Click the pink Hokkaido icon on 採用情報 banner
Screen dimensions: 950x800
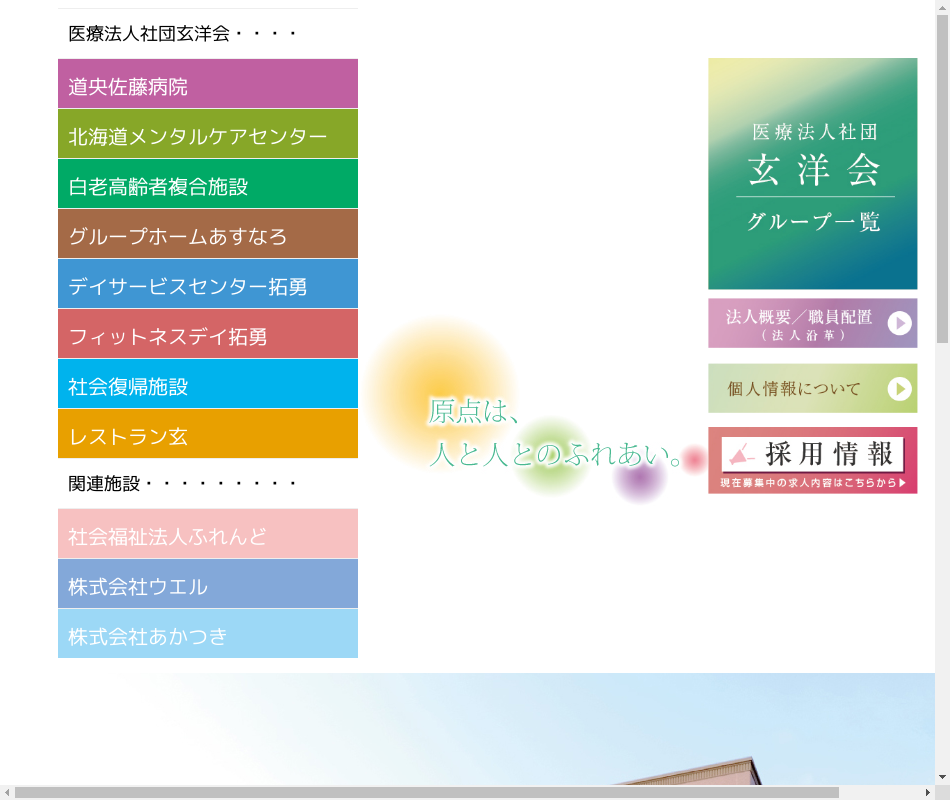coord(741,456)
